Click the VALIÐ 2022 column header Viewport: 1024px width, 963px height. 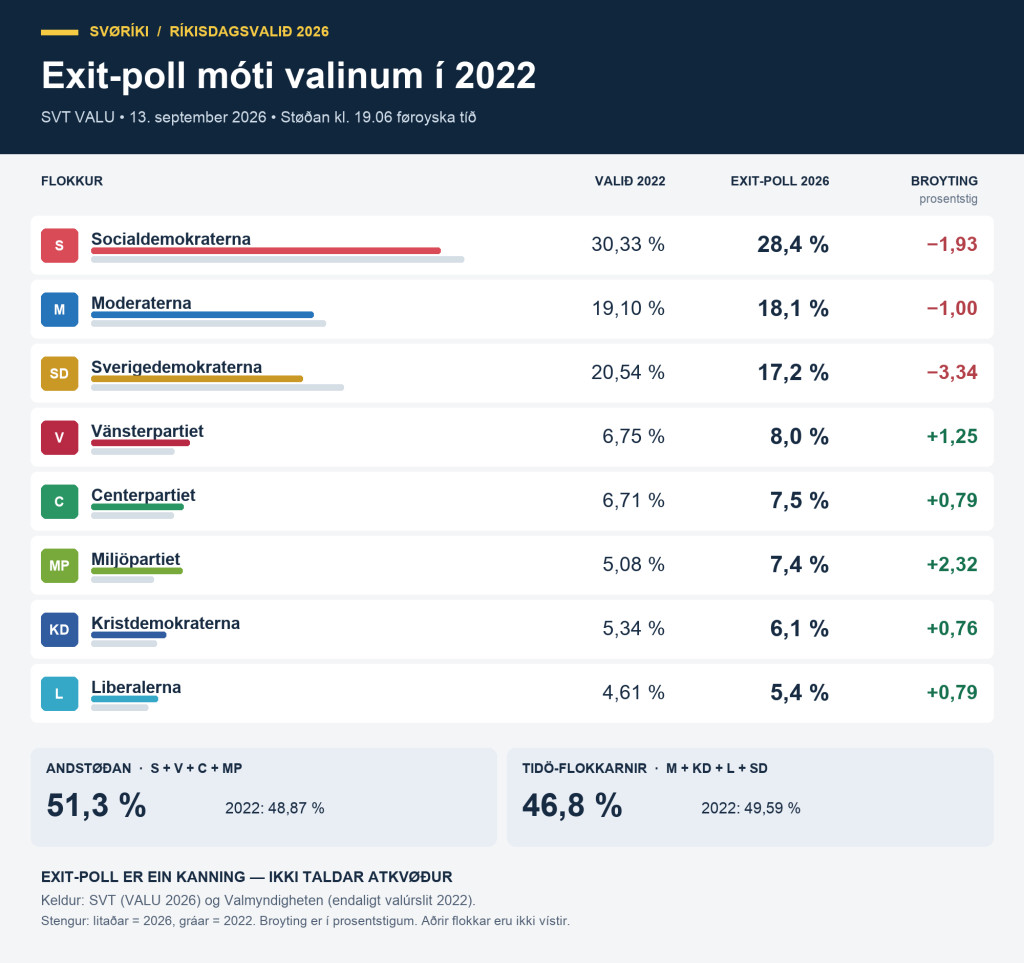click(630, 181)
